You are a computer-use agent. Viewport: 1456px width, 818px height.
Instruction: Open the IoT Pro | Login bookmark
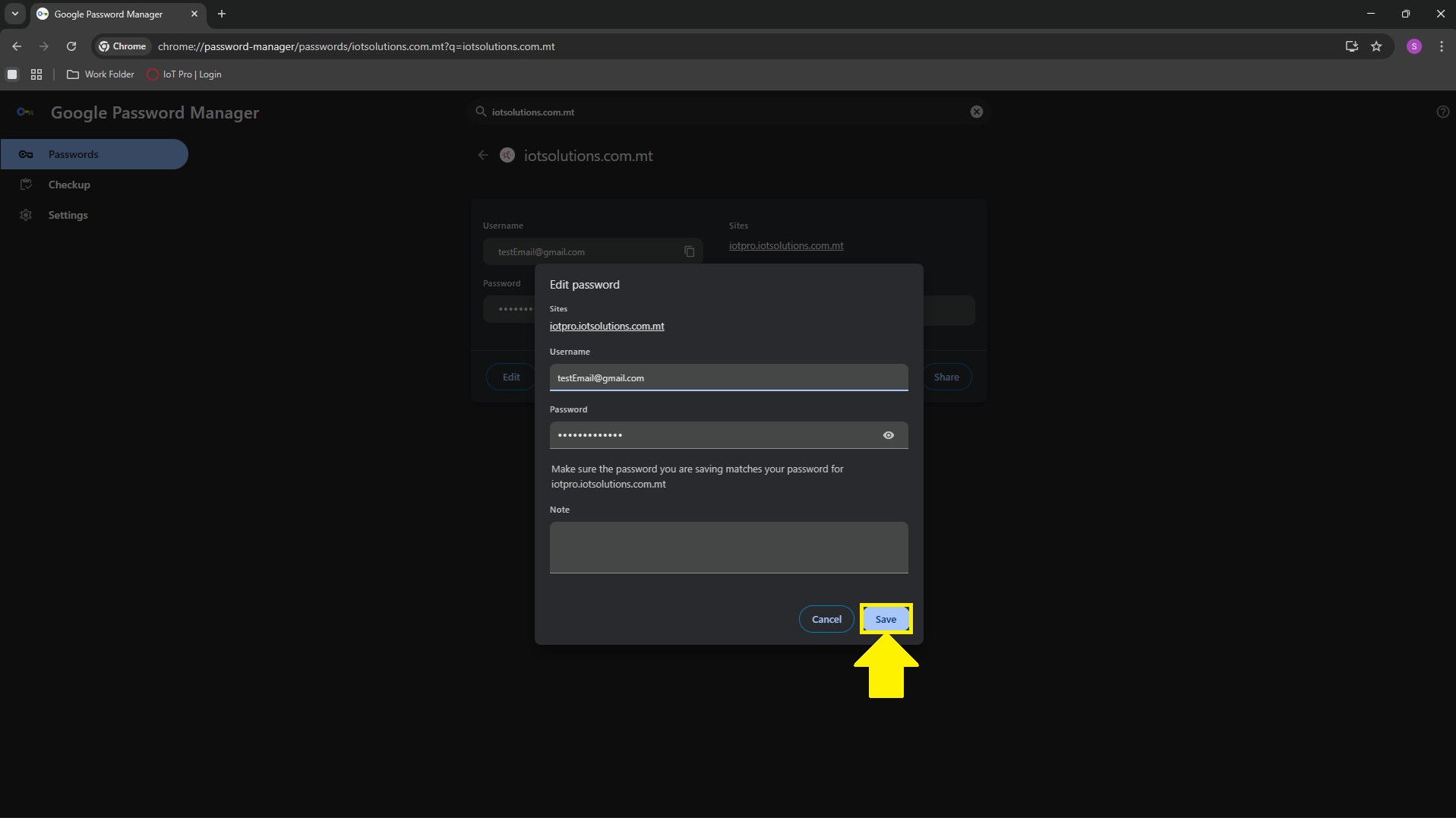(x=185, y=74)
